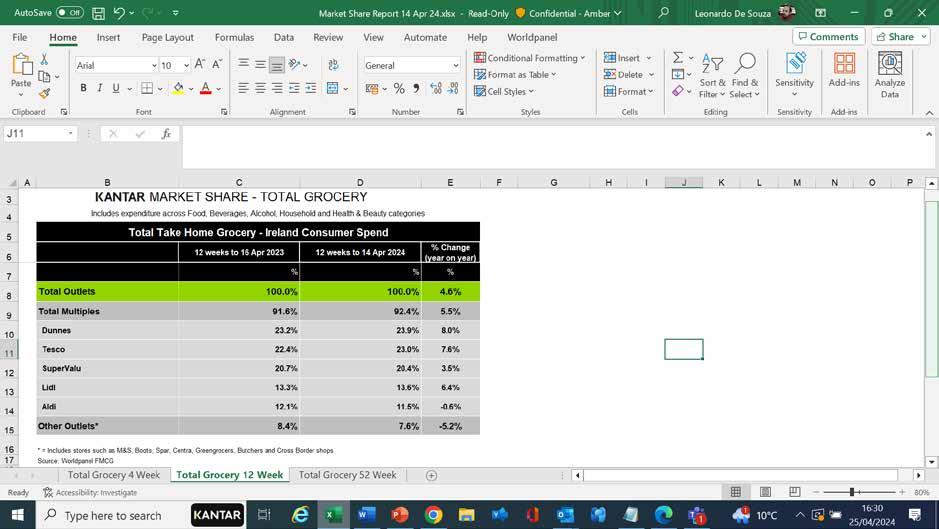Switch to the Formulas ribbon tab

point(234,37)
